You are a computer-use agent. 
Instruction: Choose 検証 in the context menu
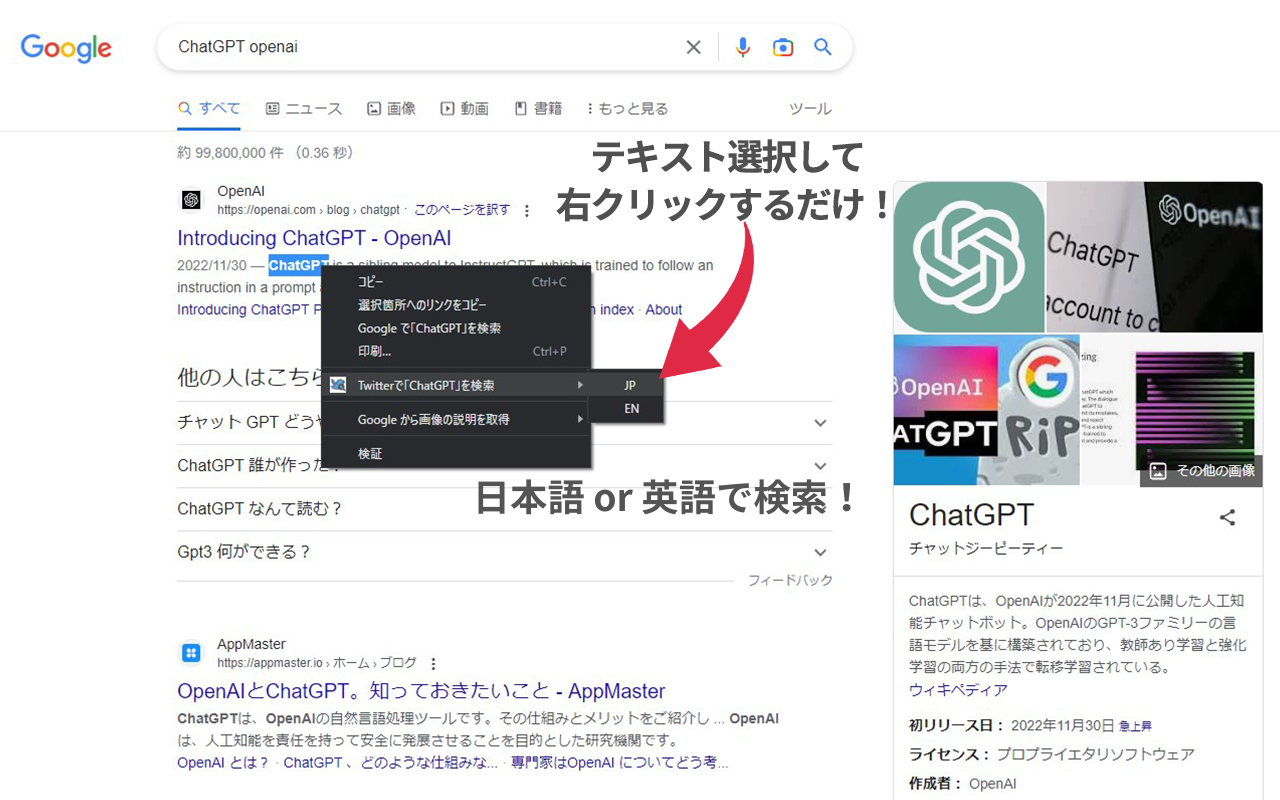tap(456, 453)
